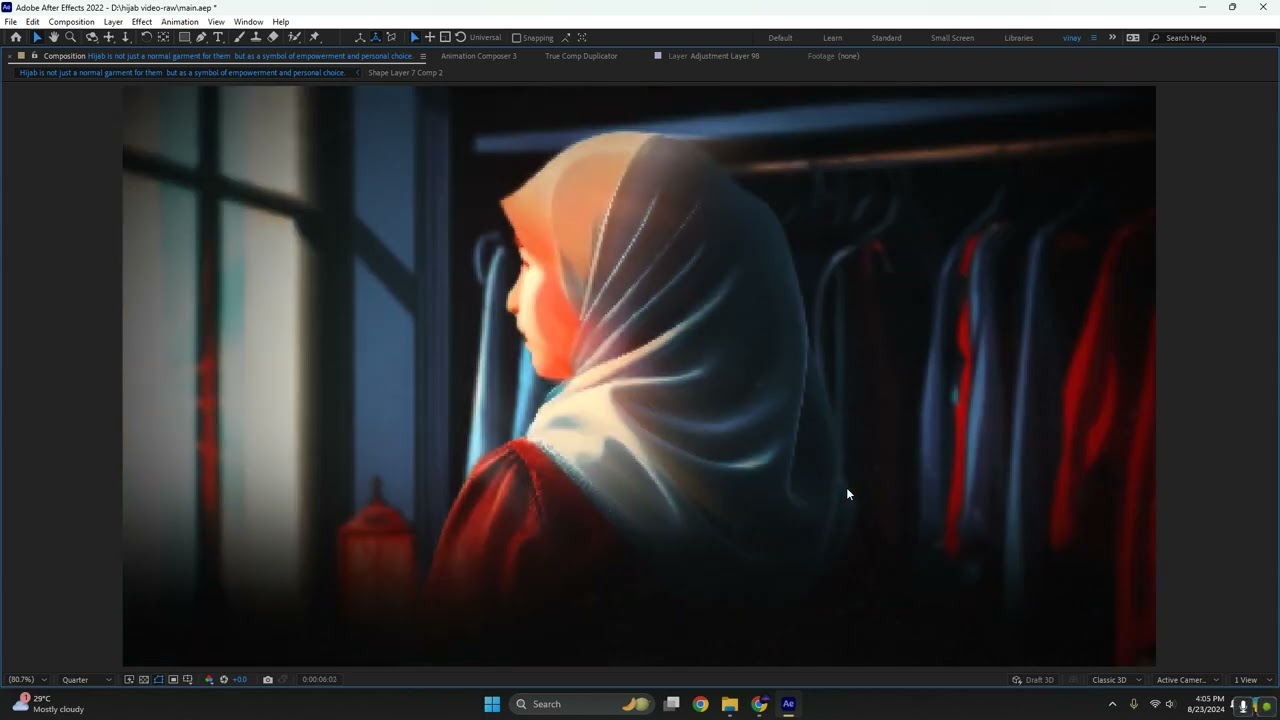Open the Active Camera view dropdown
The height and width of the screenshot is (720, 1280).
pos(1188,680)
